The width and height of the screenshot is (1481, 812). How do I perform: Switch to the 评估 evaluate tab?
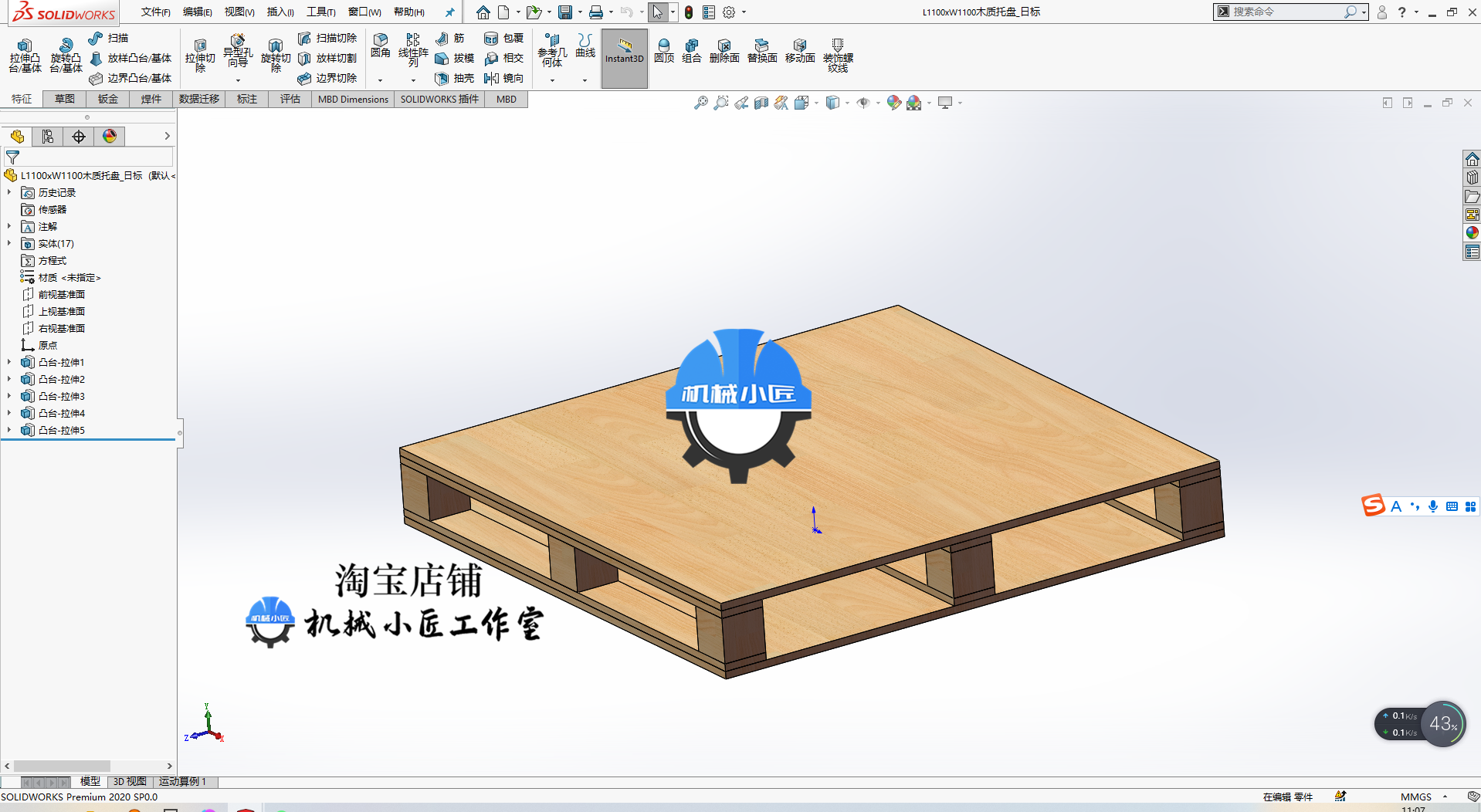(x=290, y=100)
